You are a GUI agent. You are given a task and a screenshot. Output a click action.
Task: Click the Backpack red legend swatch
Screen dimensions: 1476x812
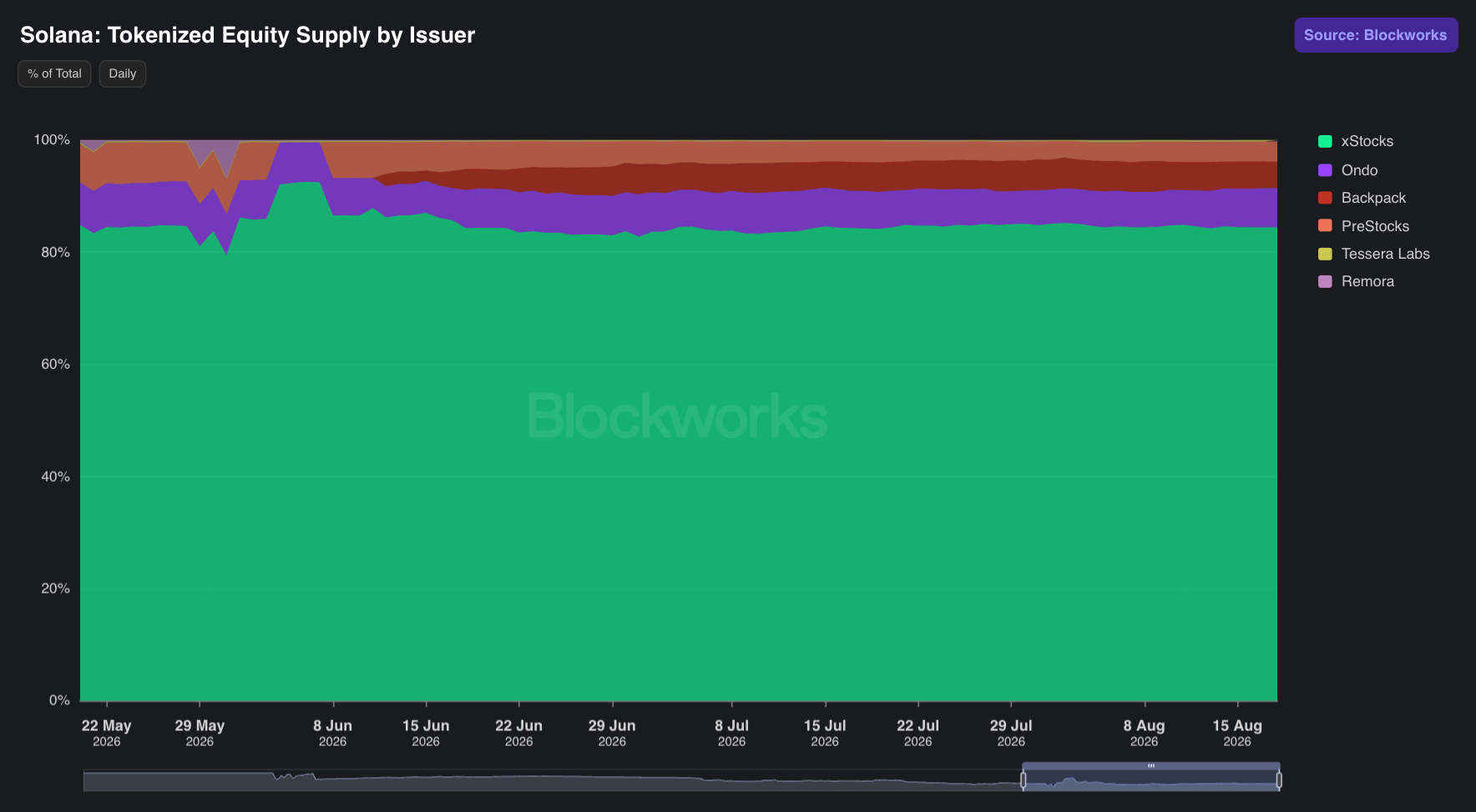1325,198
